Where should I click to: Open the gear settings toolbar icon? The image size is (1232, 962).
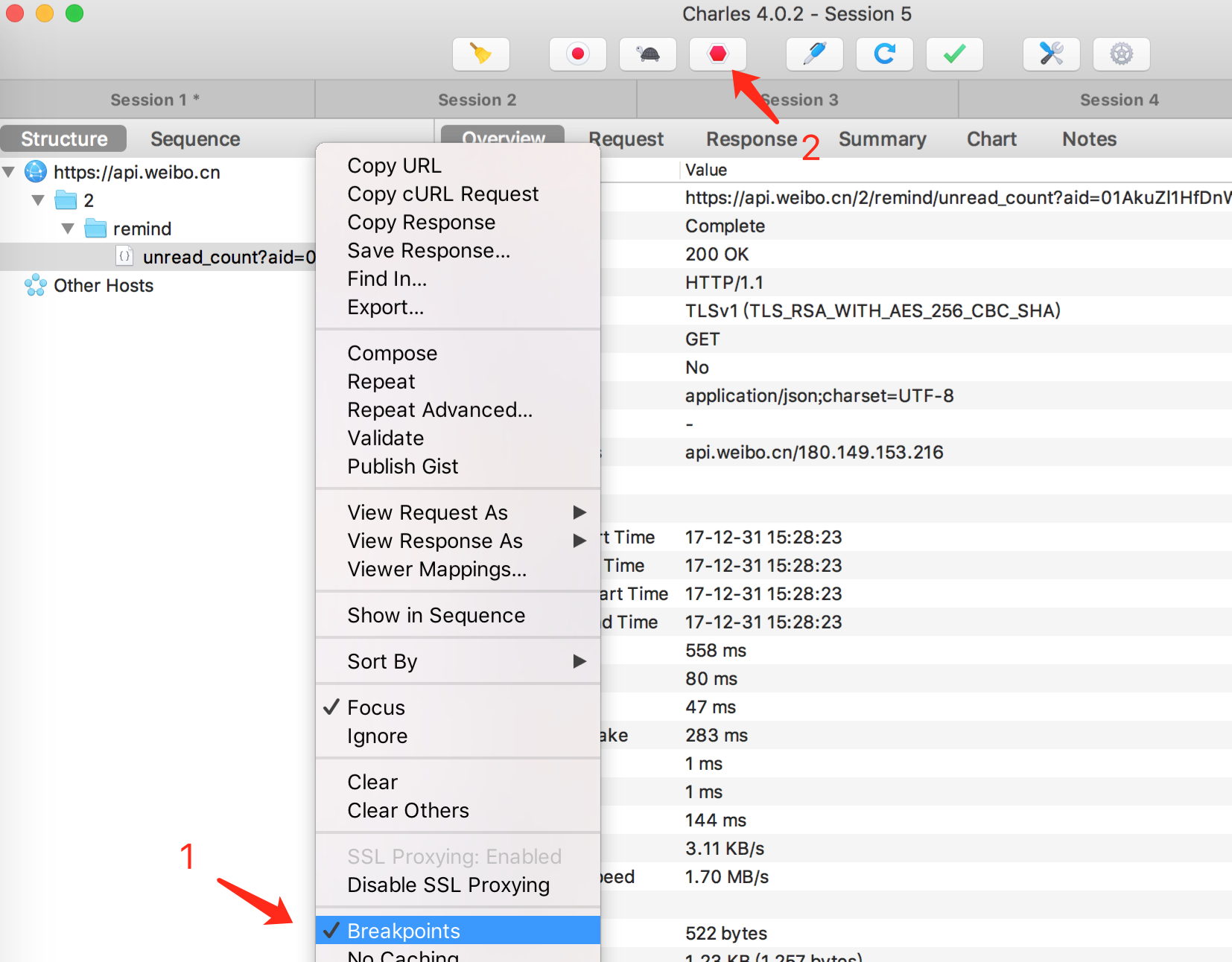tap(1122, 54)
